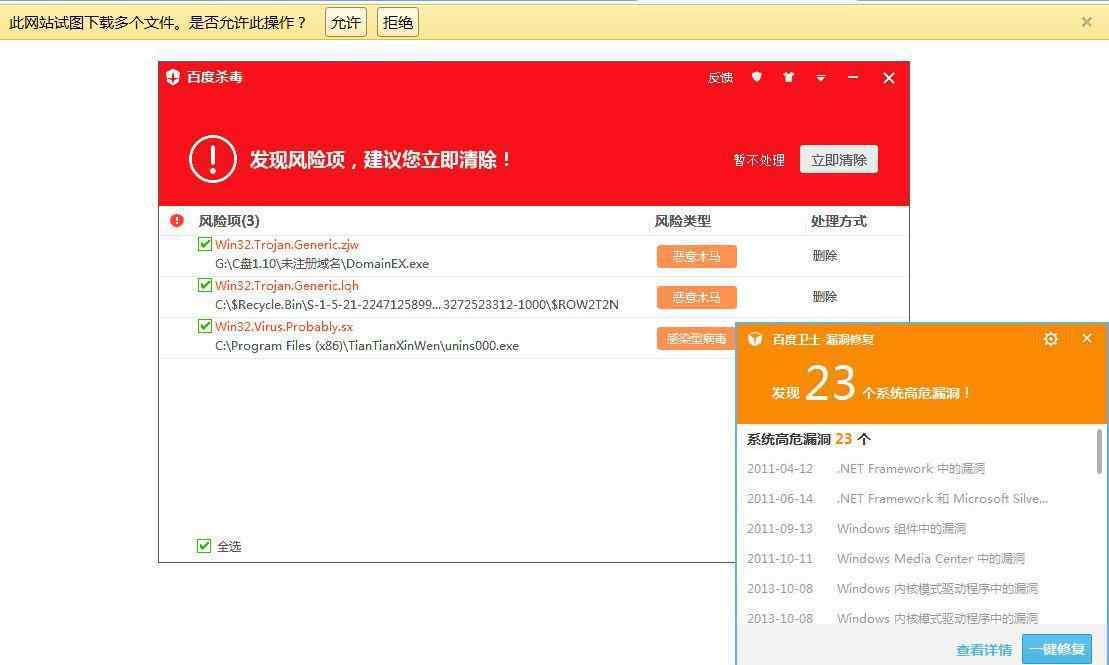This screenshot has width=1109, height=665.
Task: Click 恶意木马 badge for $Recycle.Bin row
Action: 697,297
